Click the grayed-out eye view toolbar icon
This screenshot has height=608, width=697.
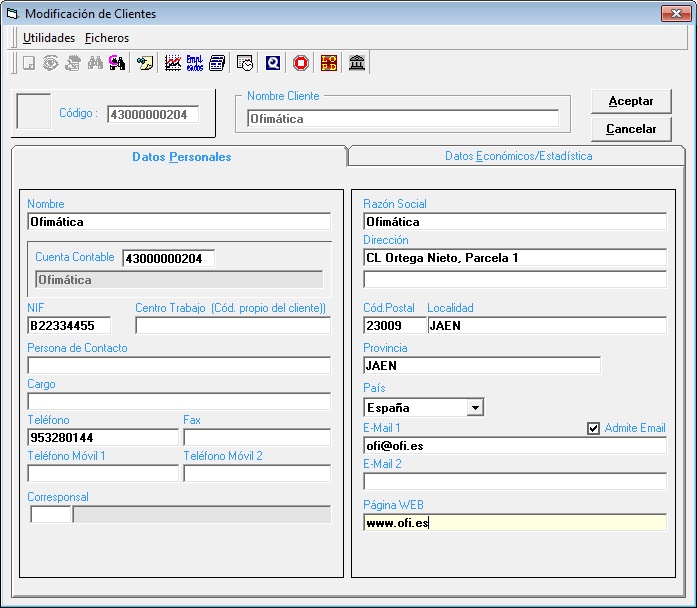tap(51, 63)
